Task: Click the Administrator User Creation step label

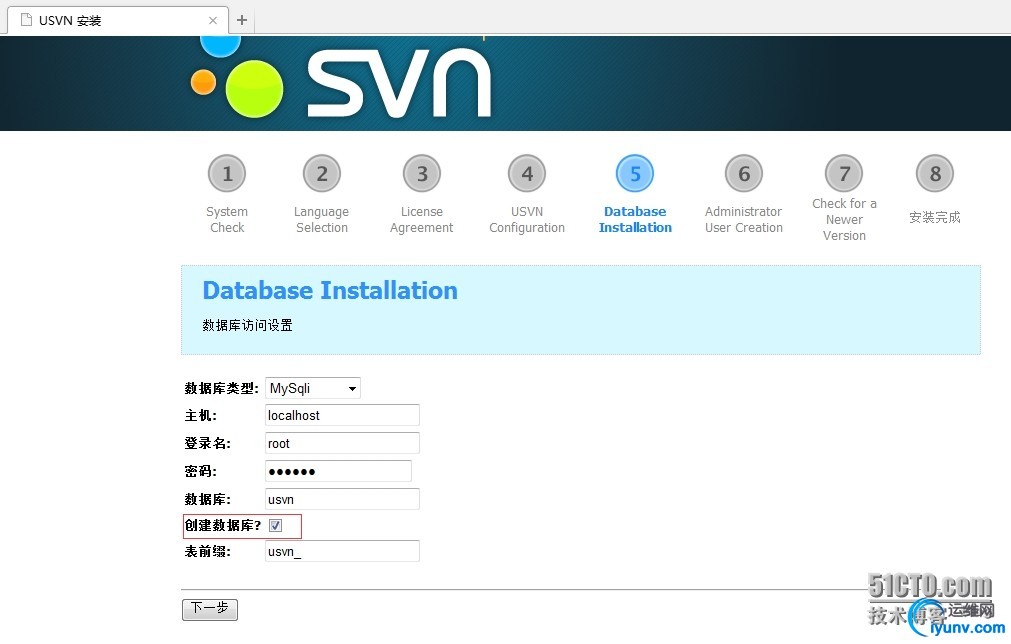Action: coord(744,220)
